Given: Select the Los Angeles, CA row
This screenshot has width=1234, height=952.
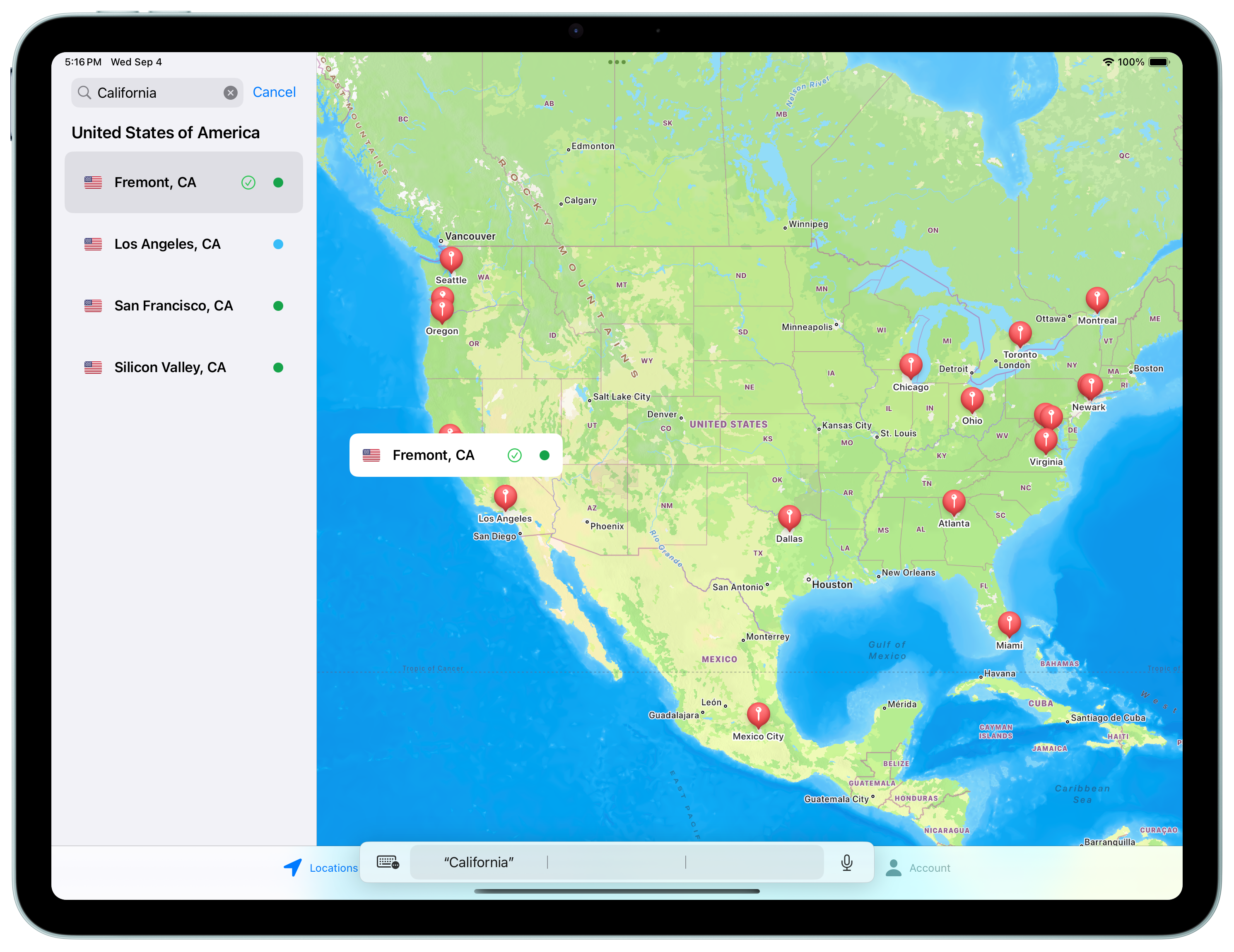Looking at the screenshot, I should [183, 244].
